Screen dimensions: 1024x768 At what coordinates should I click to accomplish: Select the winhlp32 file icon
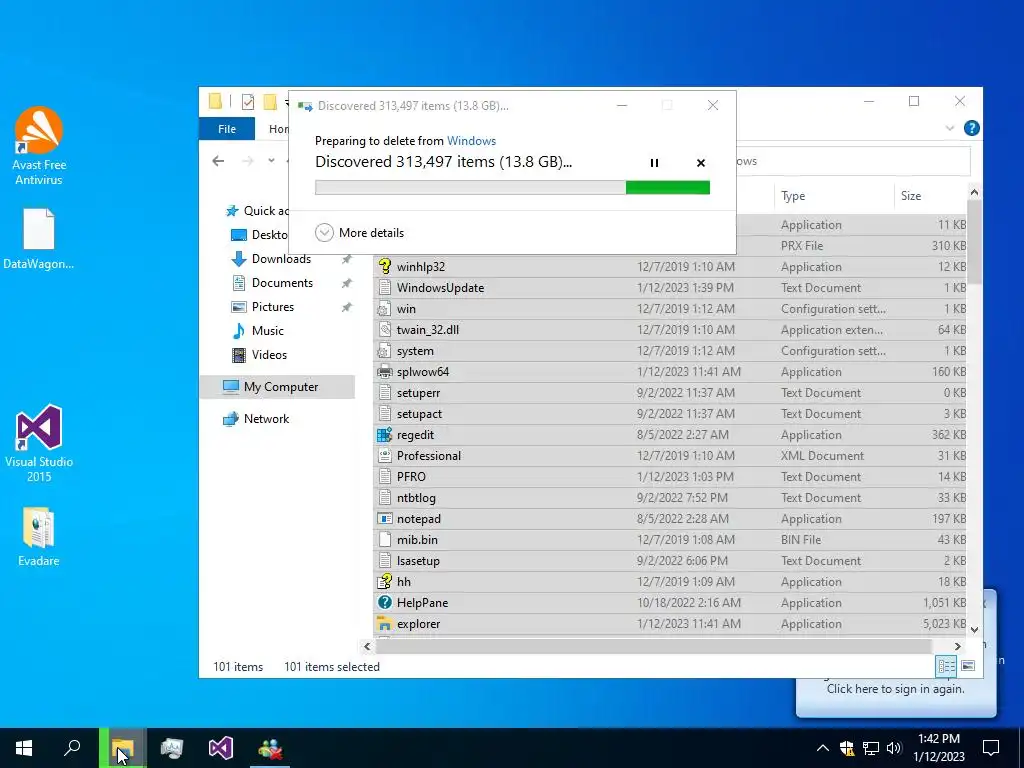click(385, 266)
